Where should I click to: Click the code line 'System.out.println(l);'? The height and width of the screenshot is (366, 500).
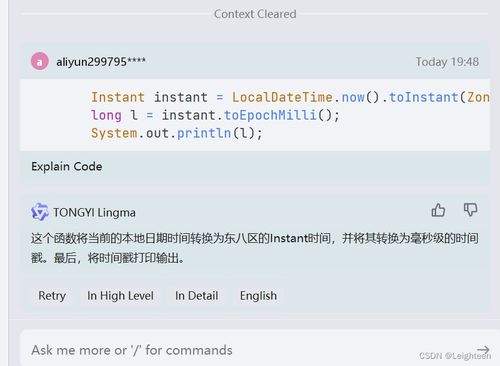coord(177,133)
